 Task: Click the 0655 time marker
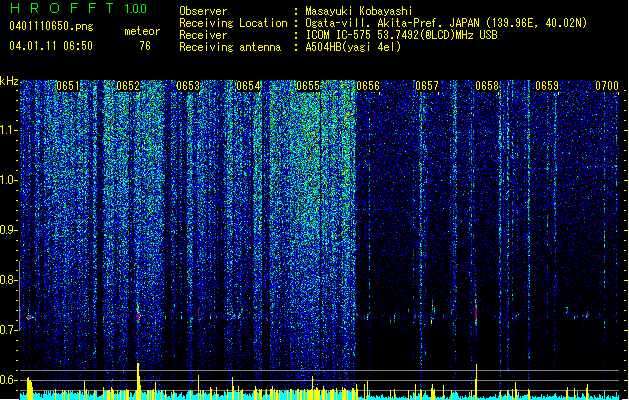[x=308, y=86]
